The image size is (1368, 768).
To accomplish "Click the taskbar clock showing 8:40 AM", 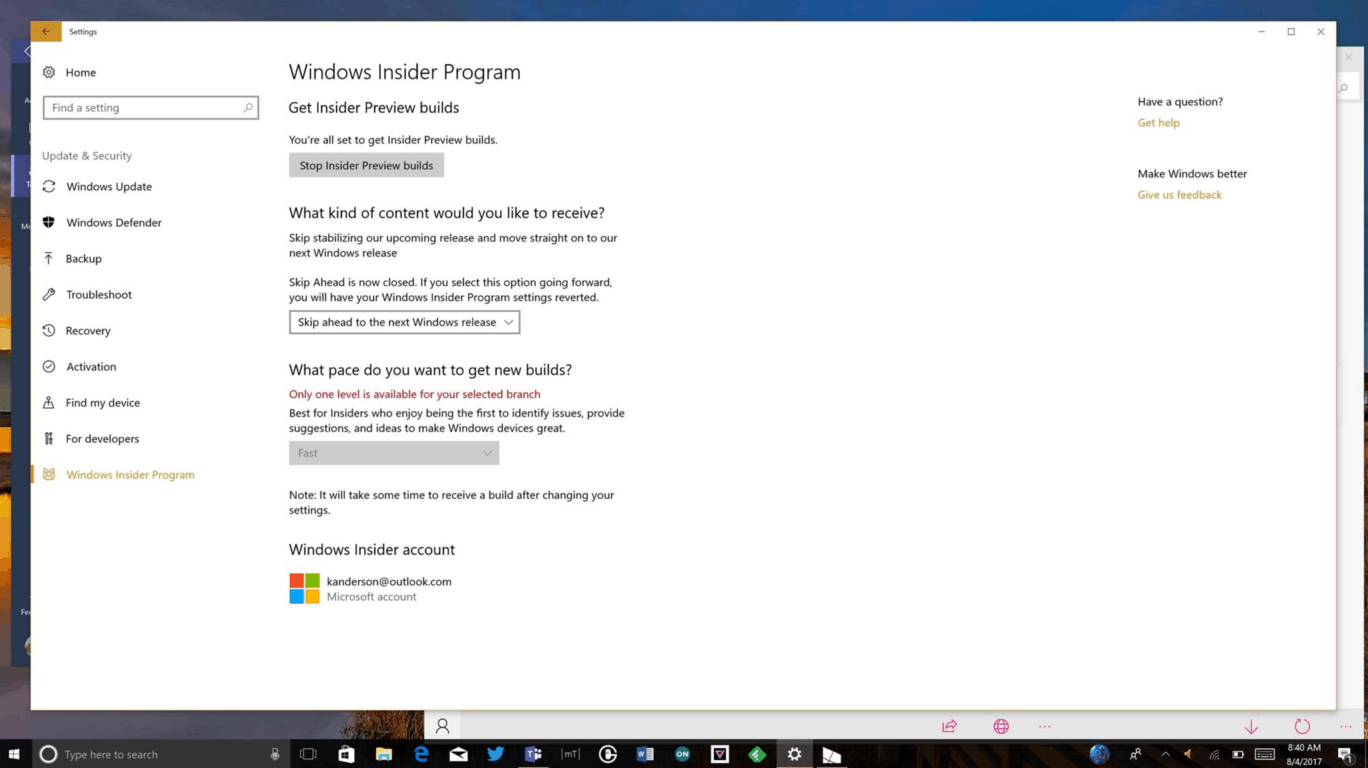I will 1304,754.
